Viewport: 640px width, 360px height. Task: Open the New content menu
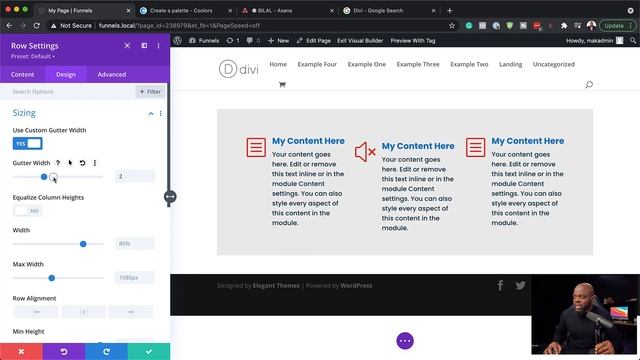pos(278,40)
